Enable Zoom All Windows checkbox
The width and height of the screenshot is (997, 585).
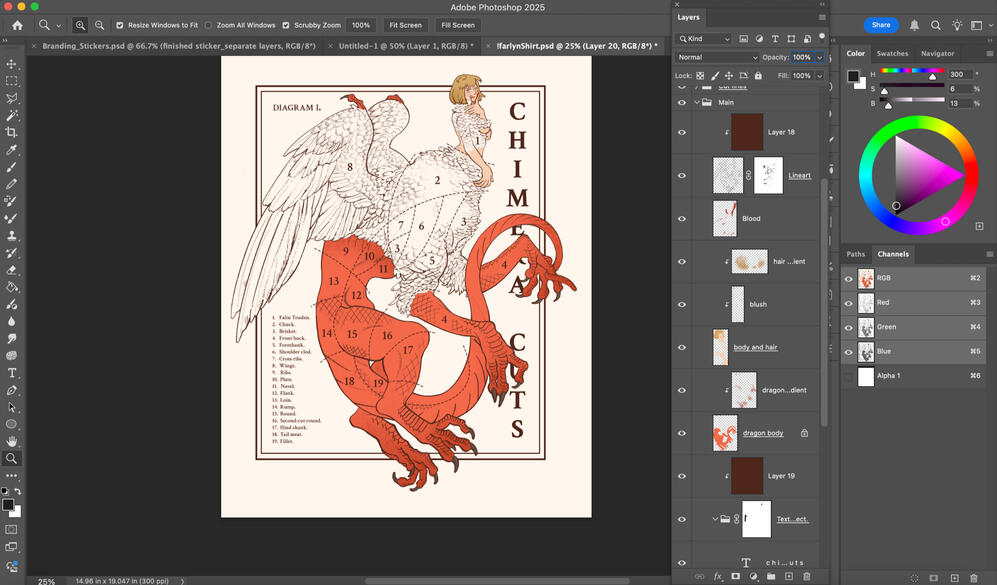[208, 25]
